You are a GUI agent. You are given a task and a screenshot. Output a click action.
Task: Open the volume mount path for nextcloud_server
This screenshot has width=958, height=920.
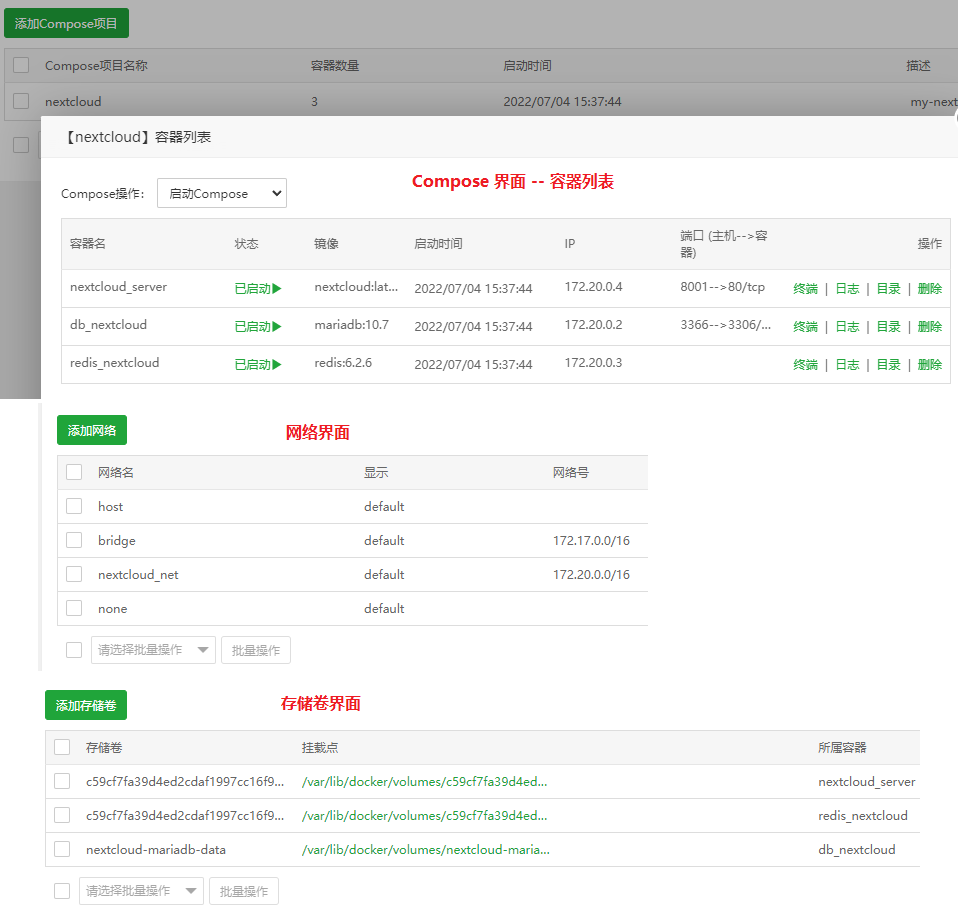(424, 781)
